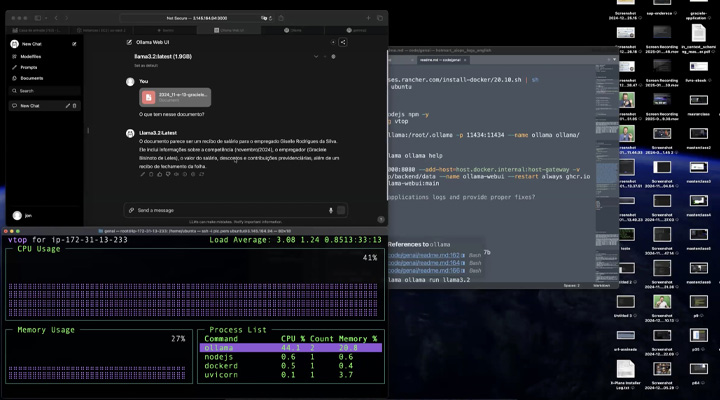Click the edit icon beside Ollama Web UI title
The width and height of the screenshot is (720, 400).
[x=129, y=42]
